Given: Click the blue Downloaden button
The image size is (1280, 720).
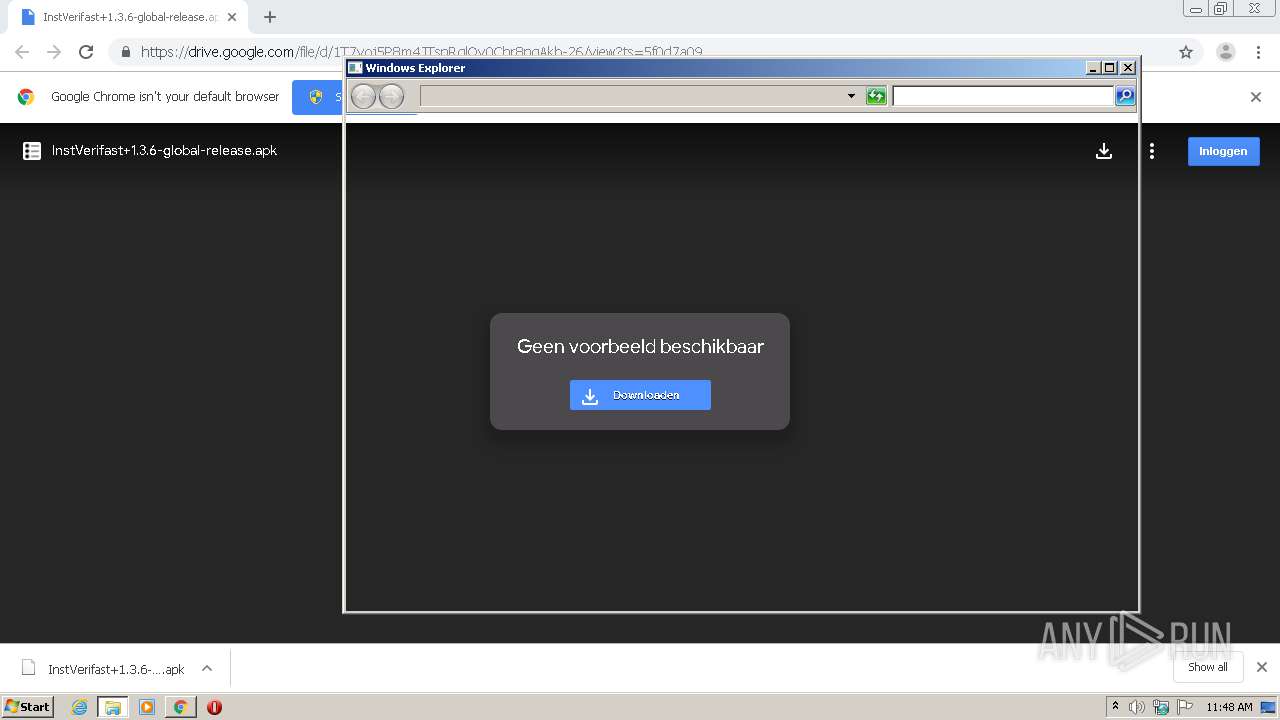Looking at the screenshot, I should tap(640, 395).
